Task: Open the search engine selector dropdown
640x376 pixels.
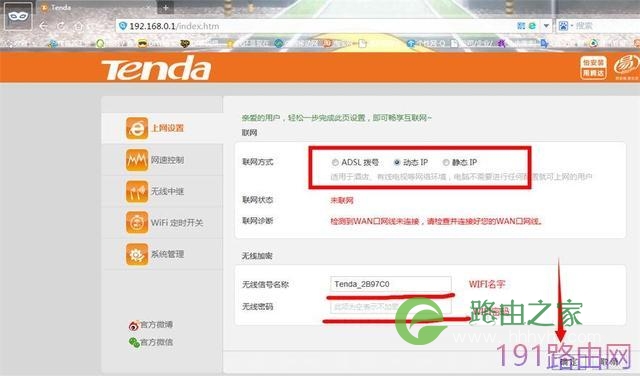Action: click(x=566, y=26)
